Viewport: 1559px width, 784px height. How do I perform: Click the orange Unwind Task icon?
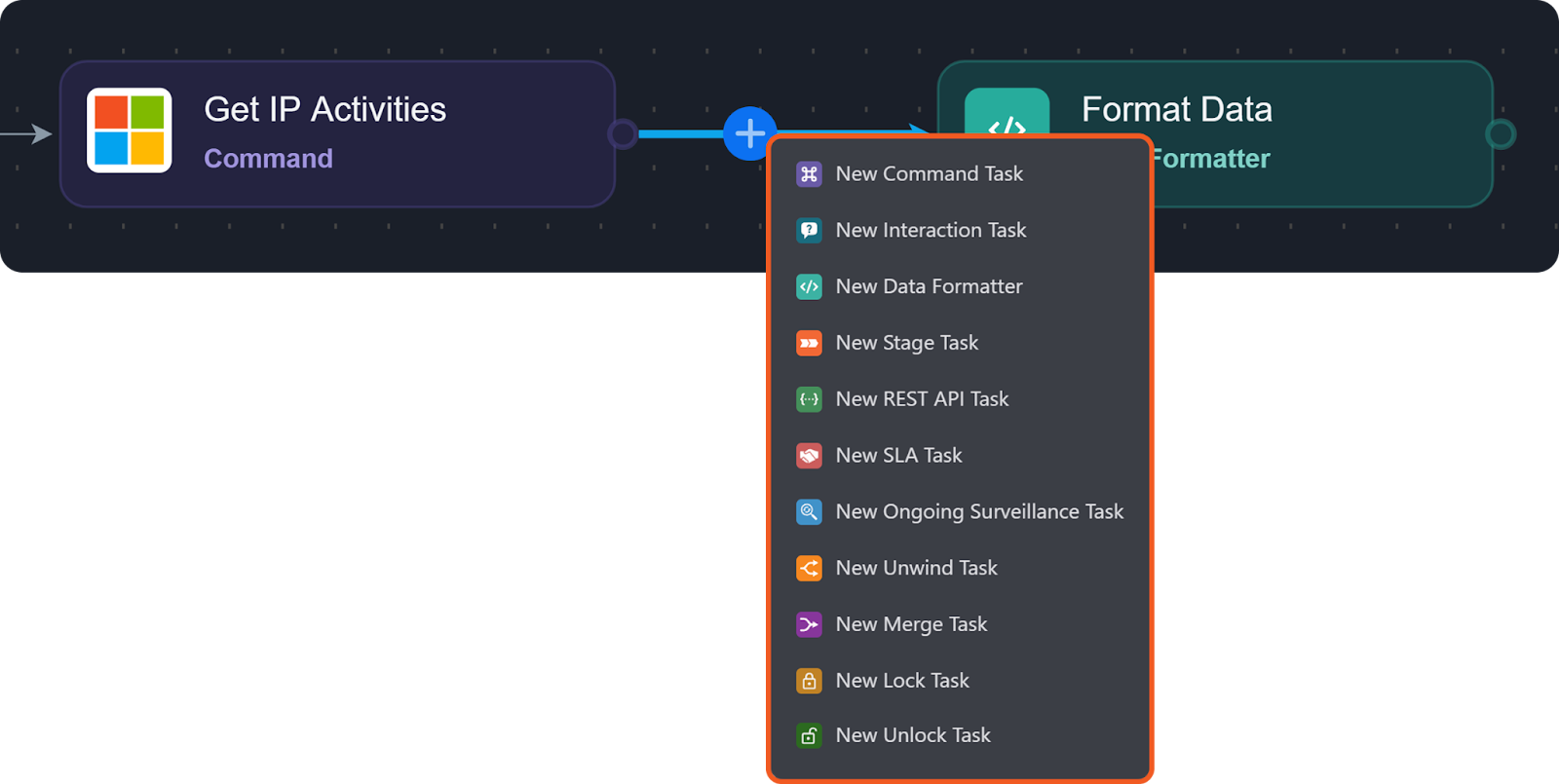(809, 568)
